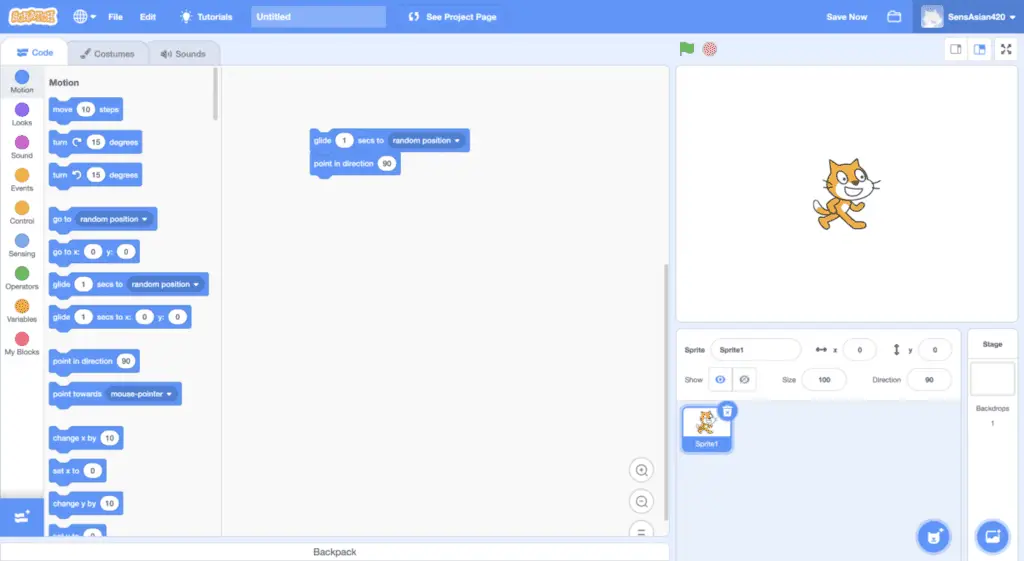
Task: Click the Untitled project title field
Action: tap(318, 17)
